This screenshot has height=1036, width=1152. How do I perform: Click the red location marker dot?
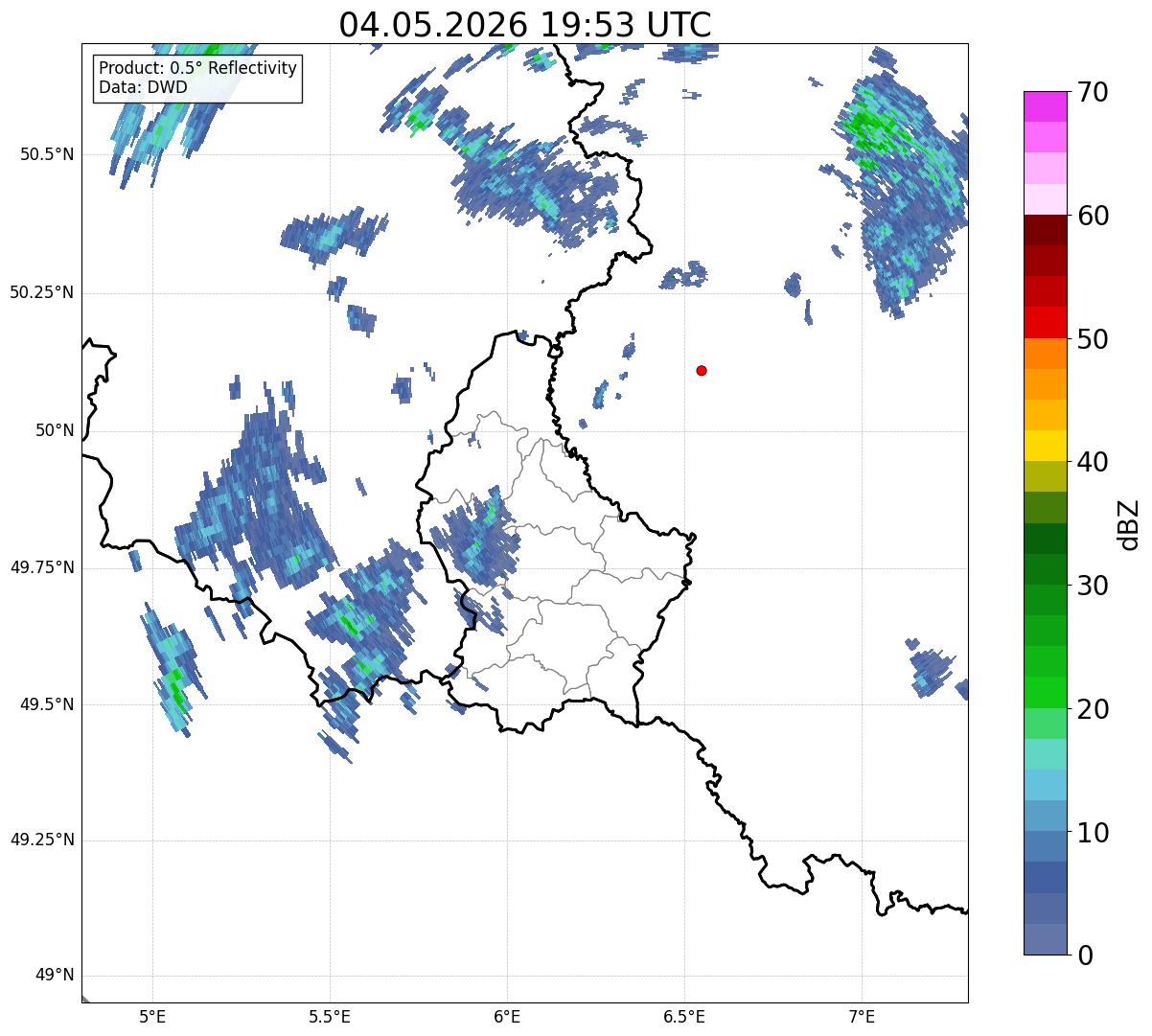tap(702, 370)
